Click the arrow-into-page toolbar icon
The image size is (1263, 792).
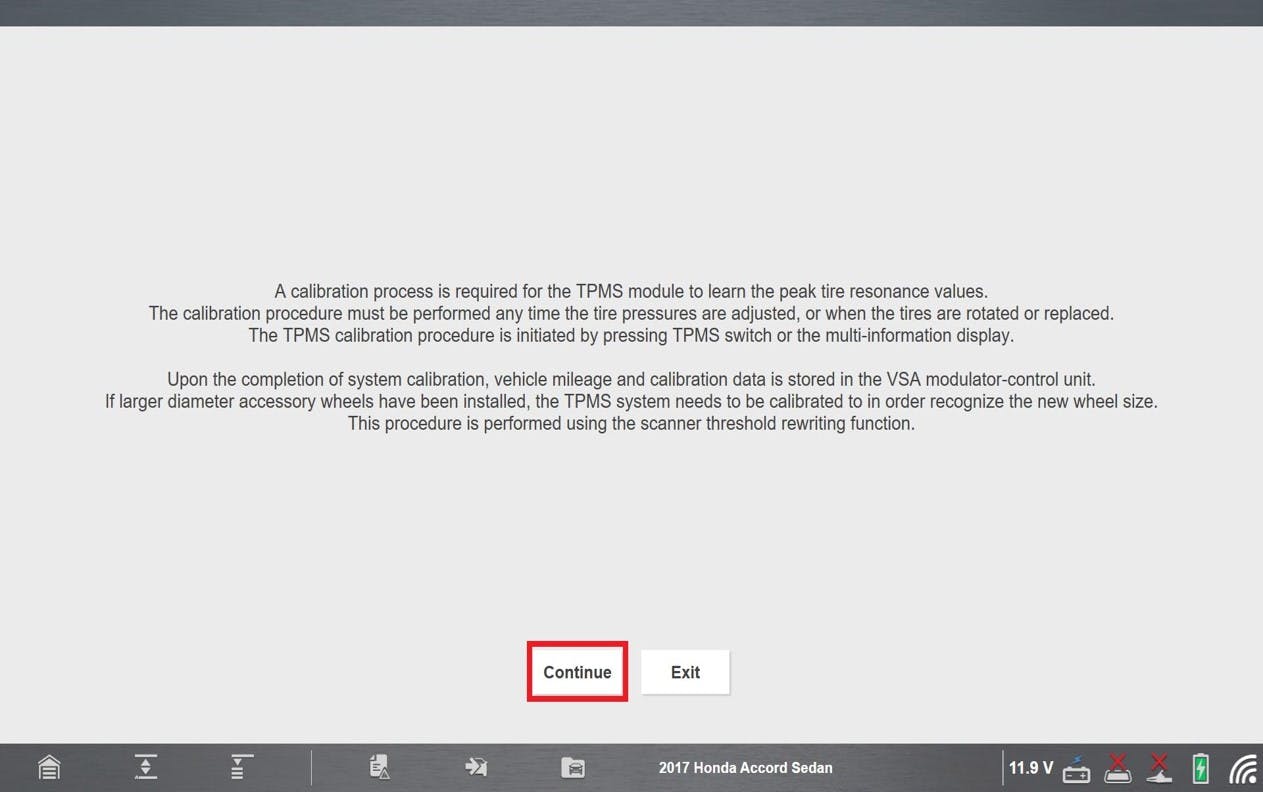click(475, 767)
